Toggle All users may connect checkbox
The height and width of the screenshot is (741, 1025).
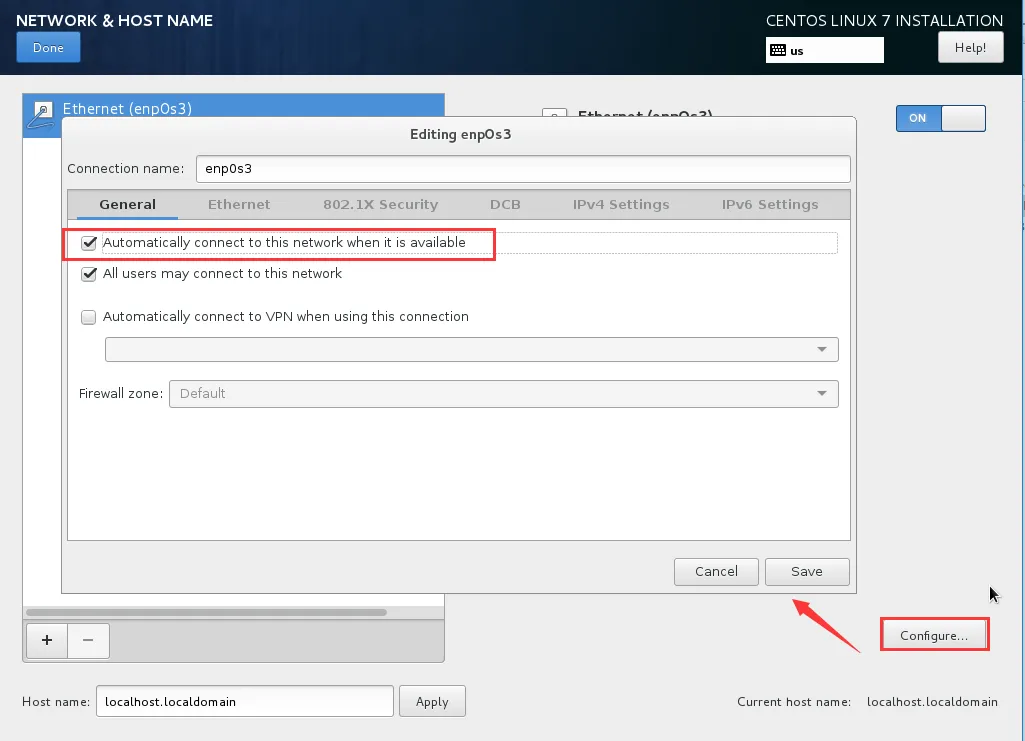point(89,274)
